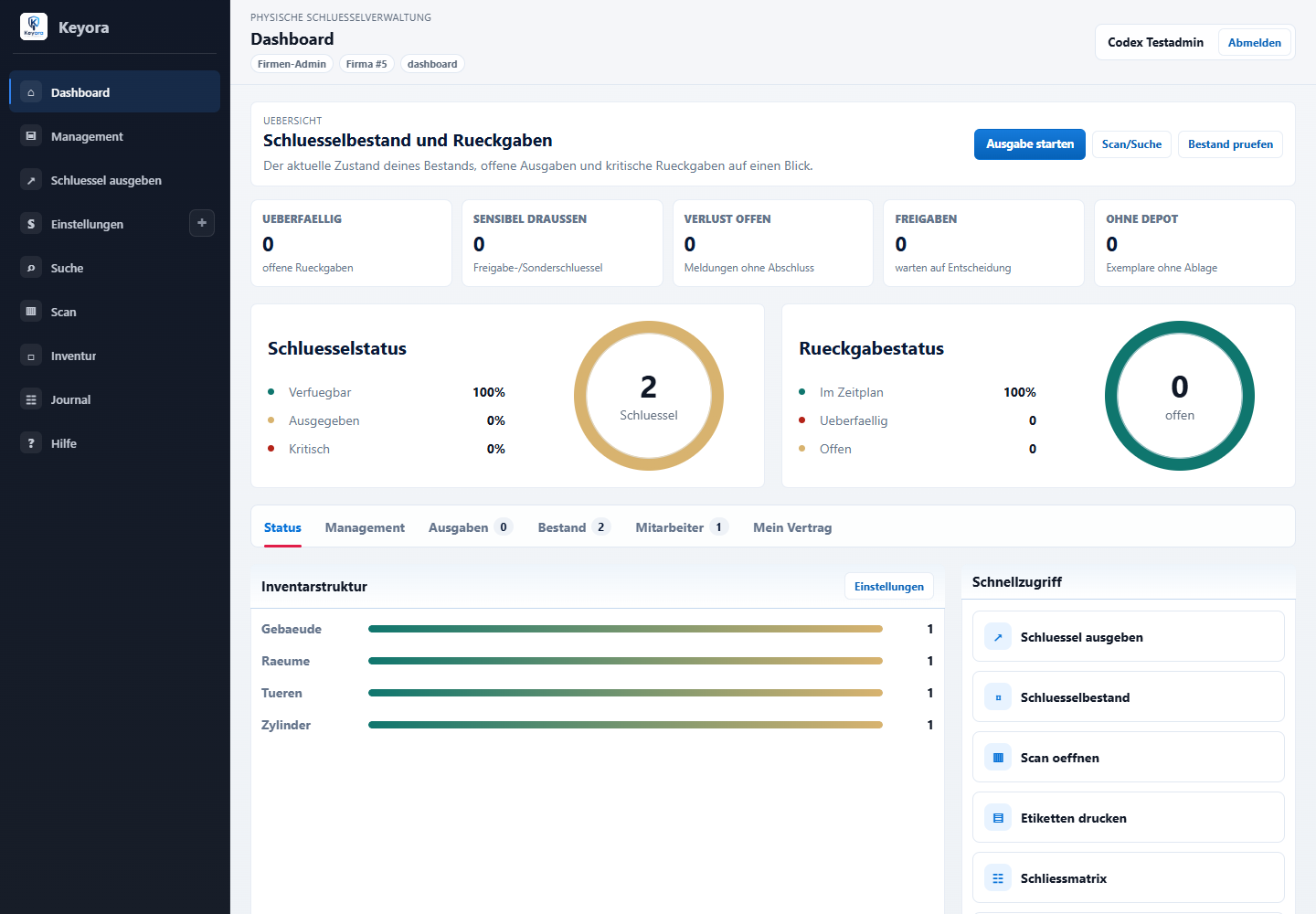The height and width of the screenshot is (914, 1316).
Task: Click the Kritisch legend row
Action: tap(387, 449)
